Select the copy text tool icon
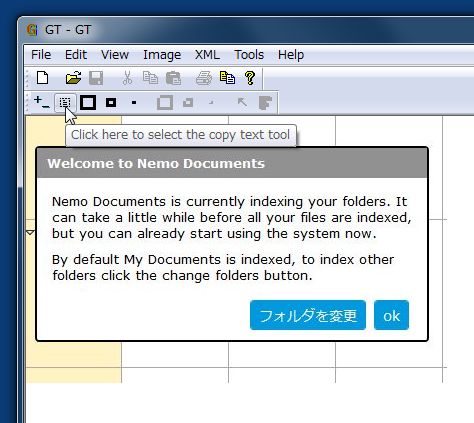474x423 pixels. click(x=65, y=103)
